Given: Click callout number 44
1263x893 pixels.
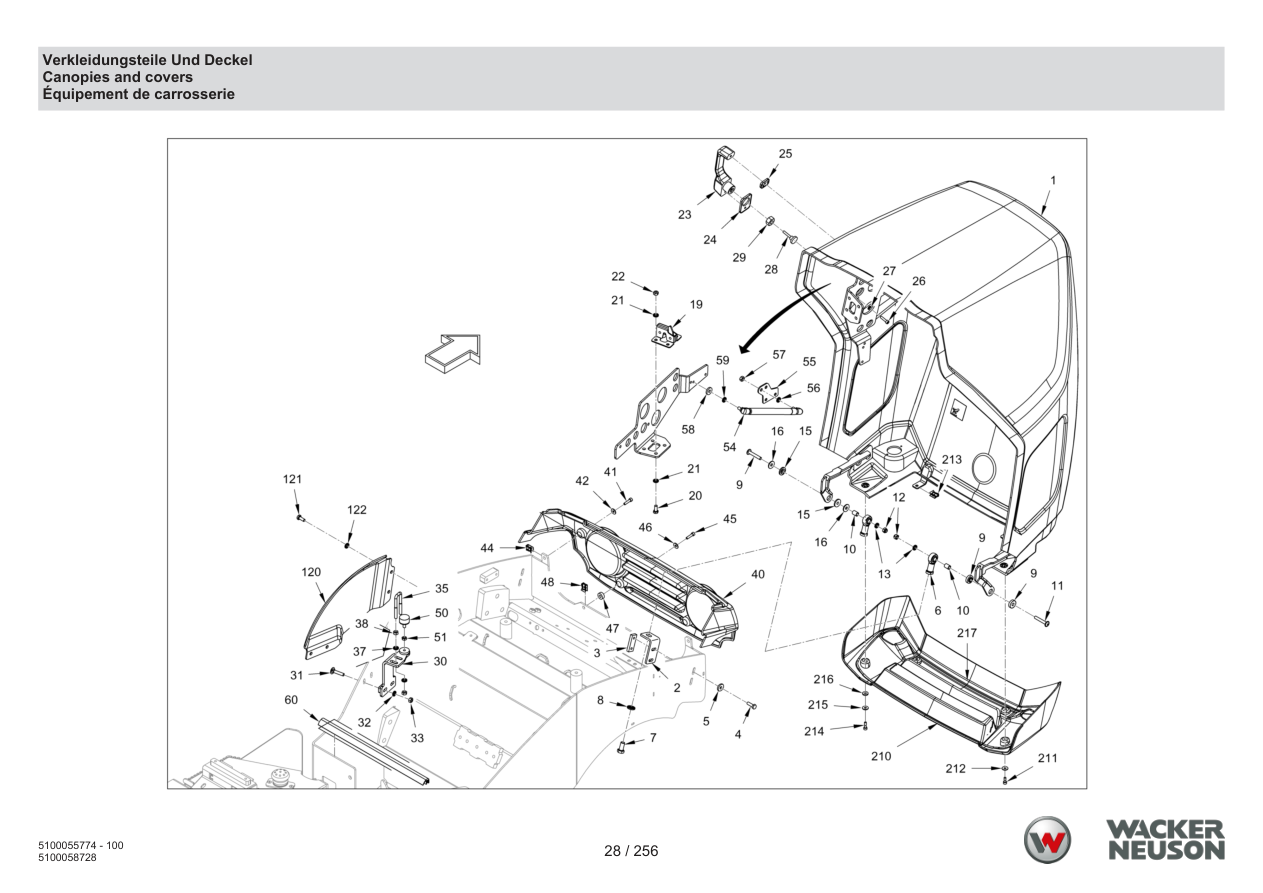Looking at the screenshot, I should 487,548.
